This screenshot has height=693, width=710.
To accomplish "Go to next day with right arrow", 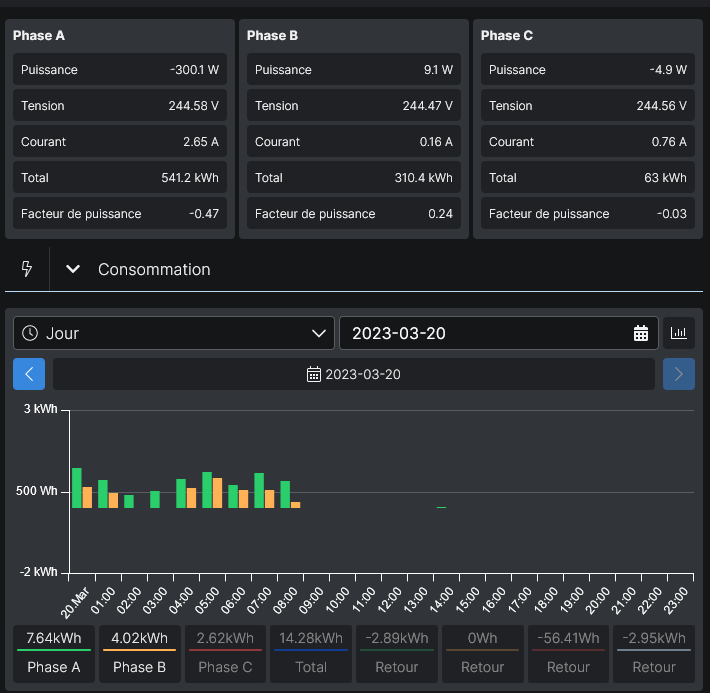I will (679, 374).
